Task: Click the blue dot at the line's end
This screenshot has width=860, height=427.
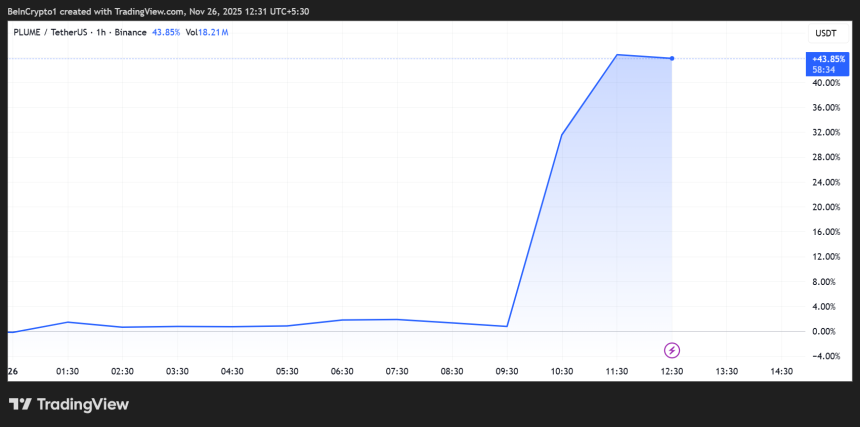Action: [672, 58]
